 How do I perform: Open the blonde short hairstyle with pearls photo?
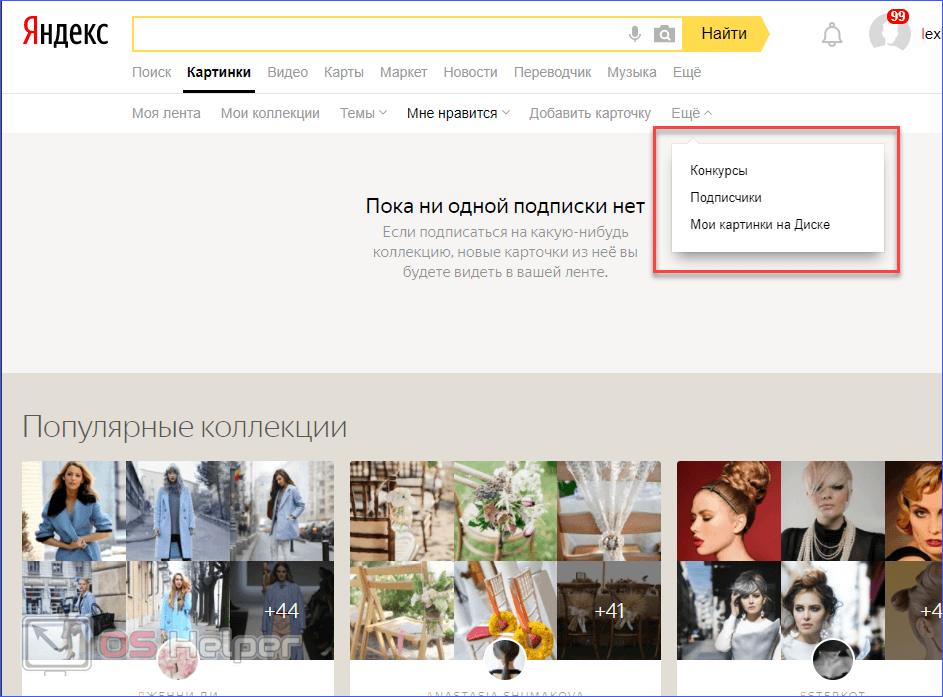(833, 511)
